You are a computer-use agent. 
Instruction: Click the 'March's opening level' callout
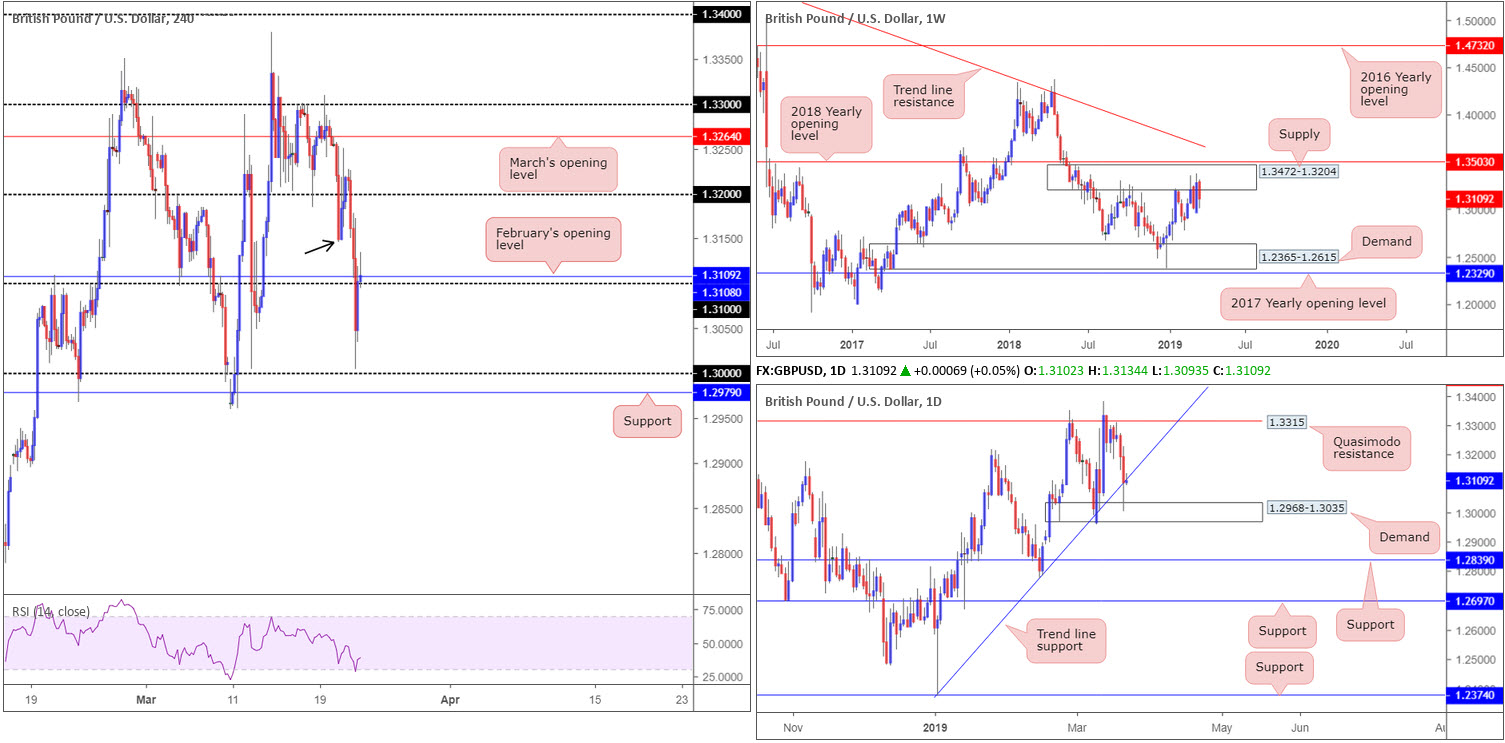(x=558, y=167)
